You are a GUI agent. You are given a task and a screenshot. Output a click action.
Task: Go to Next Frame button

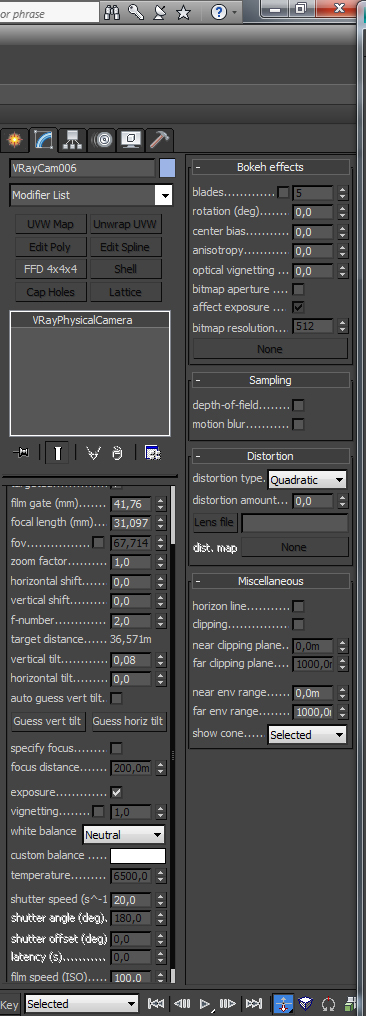tap(228, 1004)
